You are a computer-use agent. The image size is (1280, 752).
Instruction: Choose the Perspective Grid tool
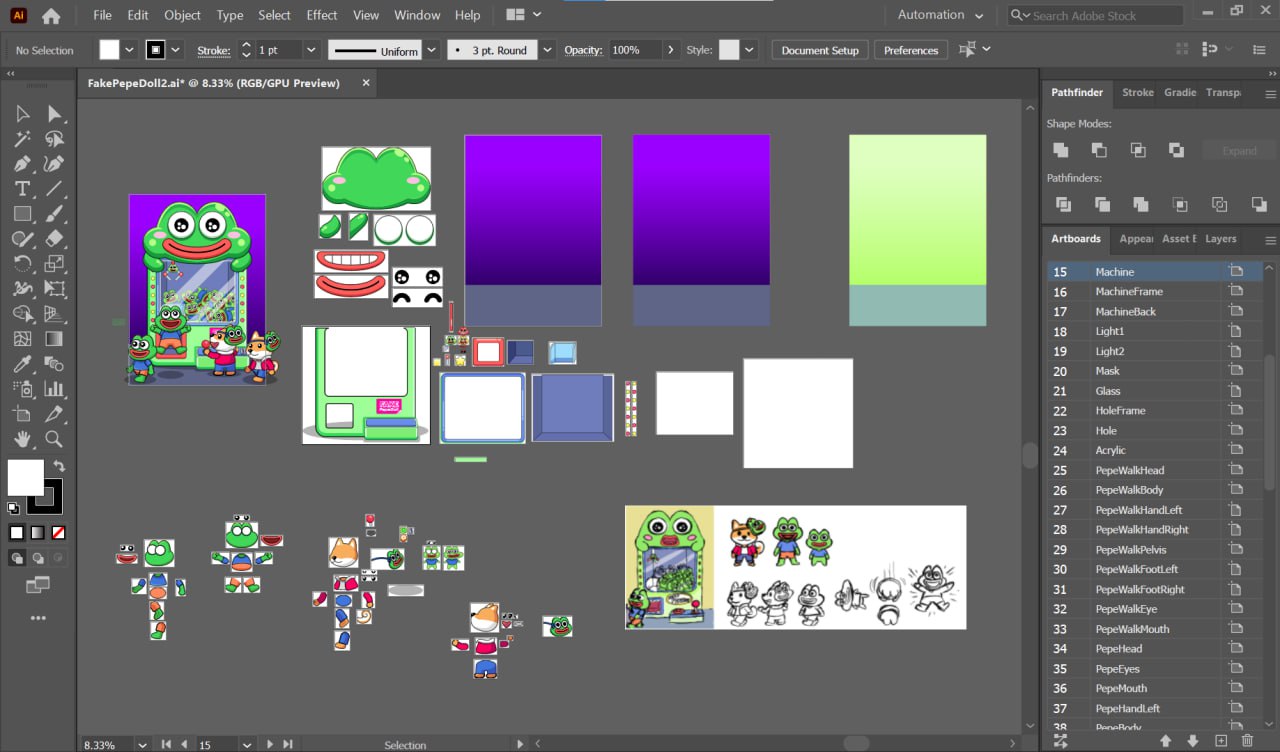pyautogui.click(x=55, y=314)
